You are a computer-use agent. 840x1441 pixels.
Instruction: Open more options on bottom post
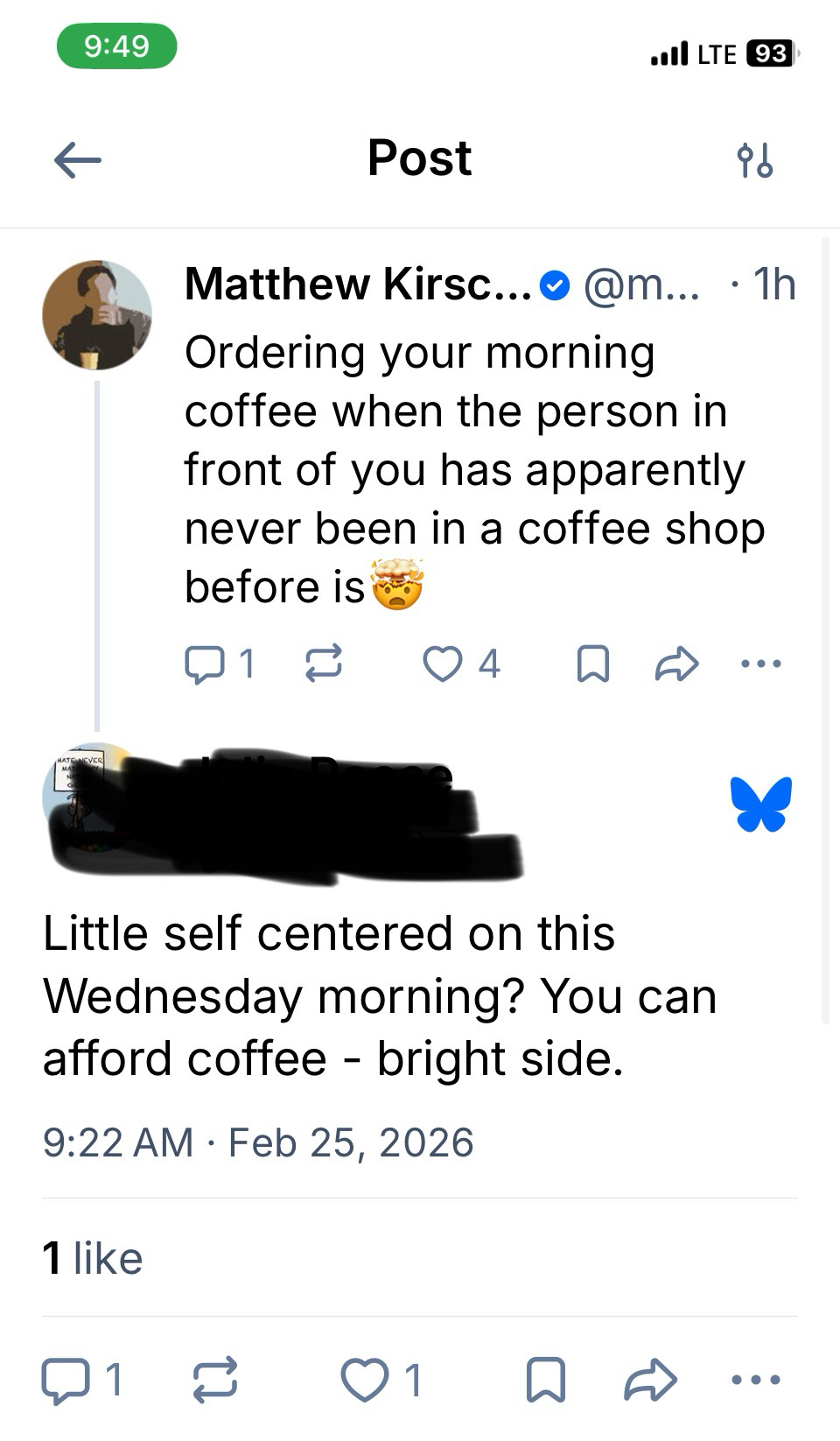(x=754, y=1381)
